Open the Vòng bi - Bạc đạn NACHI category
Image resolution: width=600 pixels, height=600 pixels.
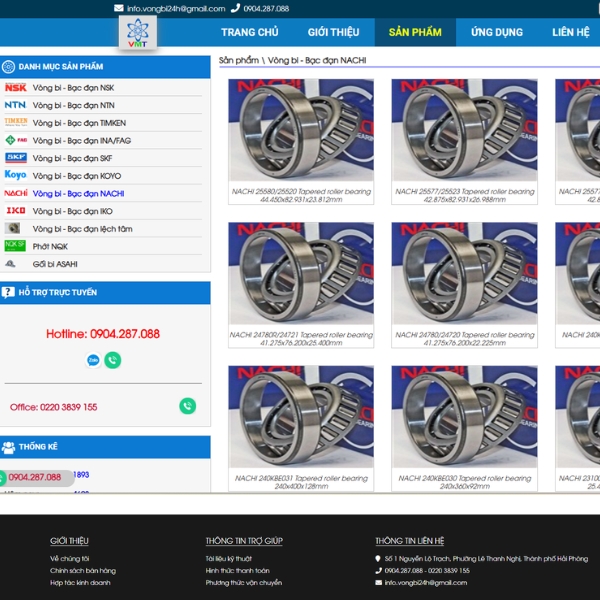pyautogui.click(x=78, y=193)
